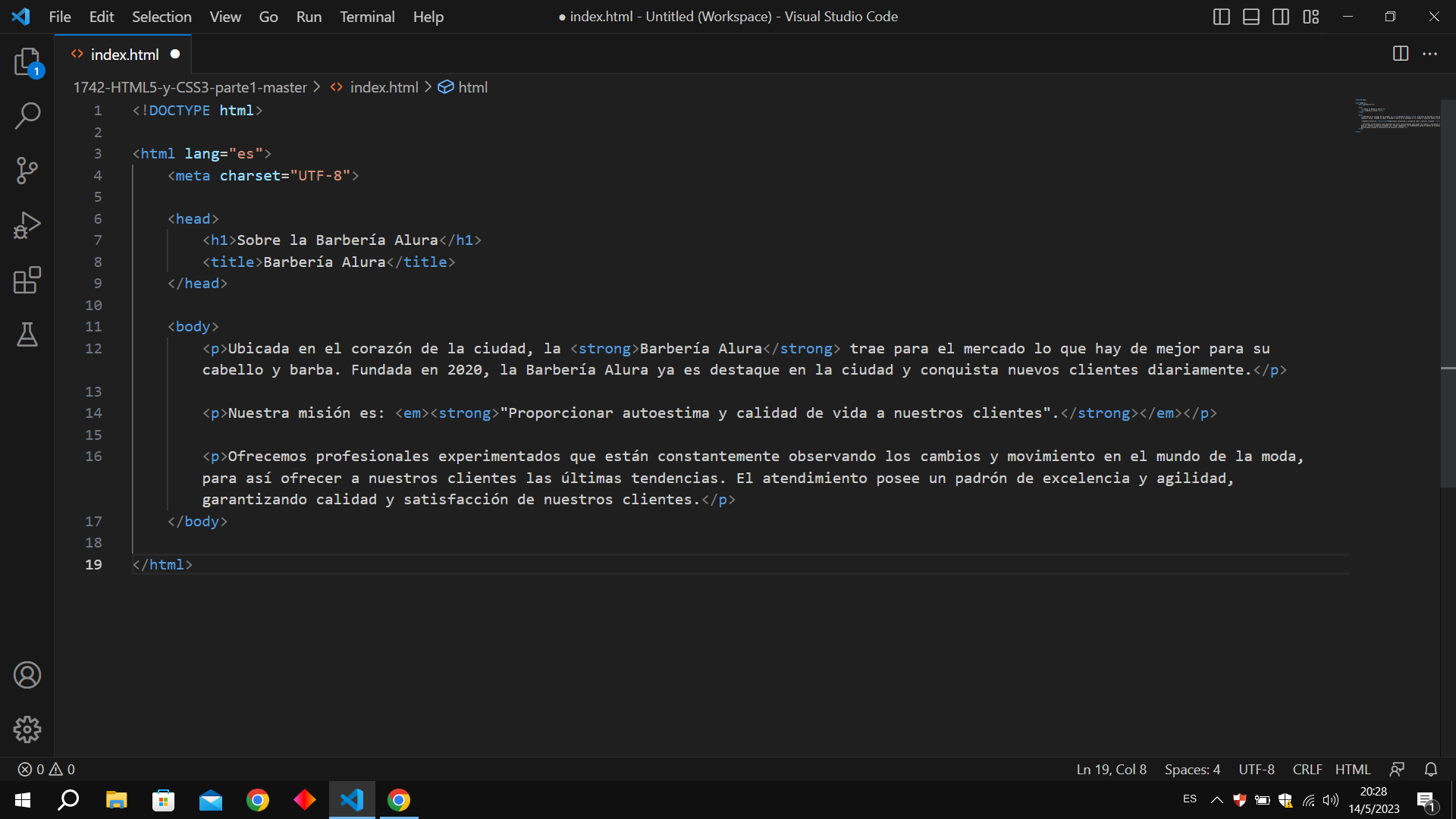
Task: Open Microsoft Store from taskbar
Action: (x=163, y=800)
